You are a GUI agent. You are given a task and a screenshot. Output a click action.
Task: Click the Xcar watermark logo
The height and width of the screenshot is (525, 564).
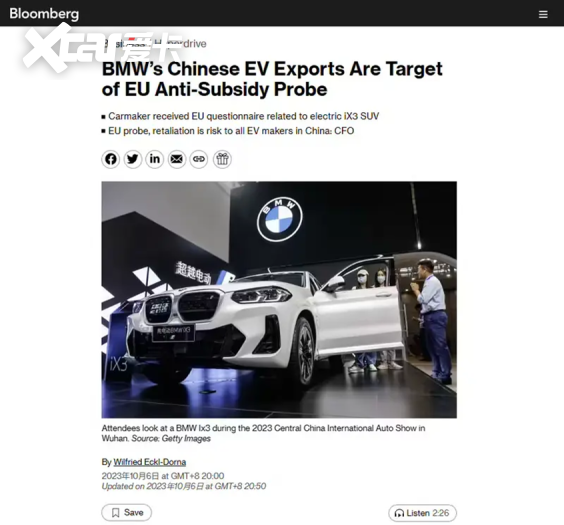[x=101, y=49]
